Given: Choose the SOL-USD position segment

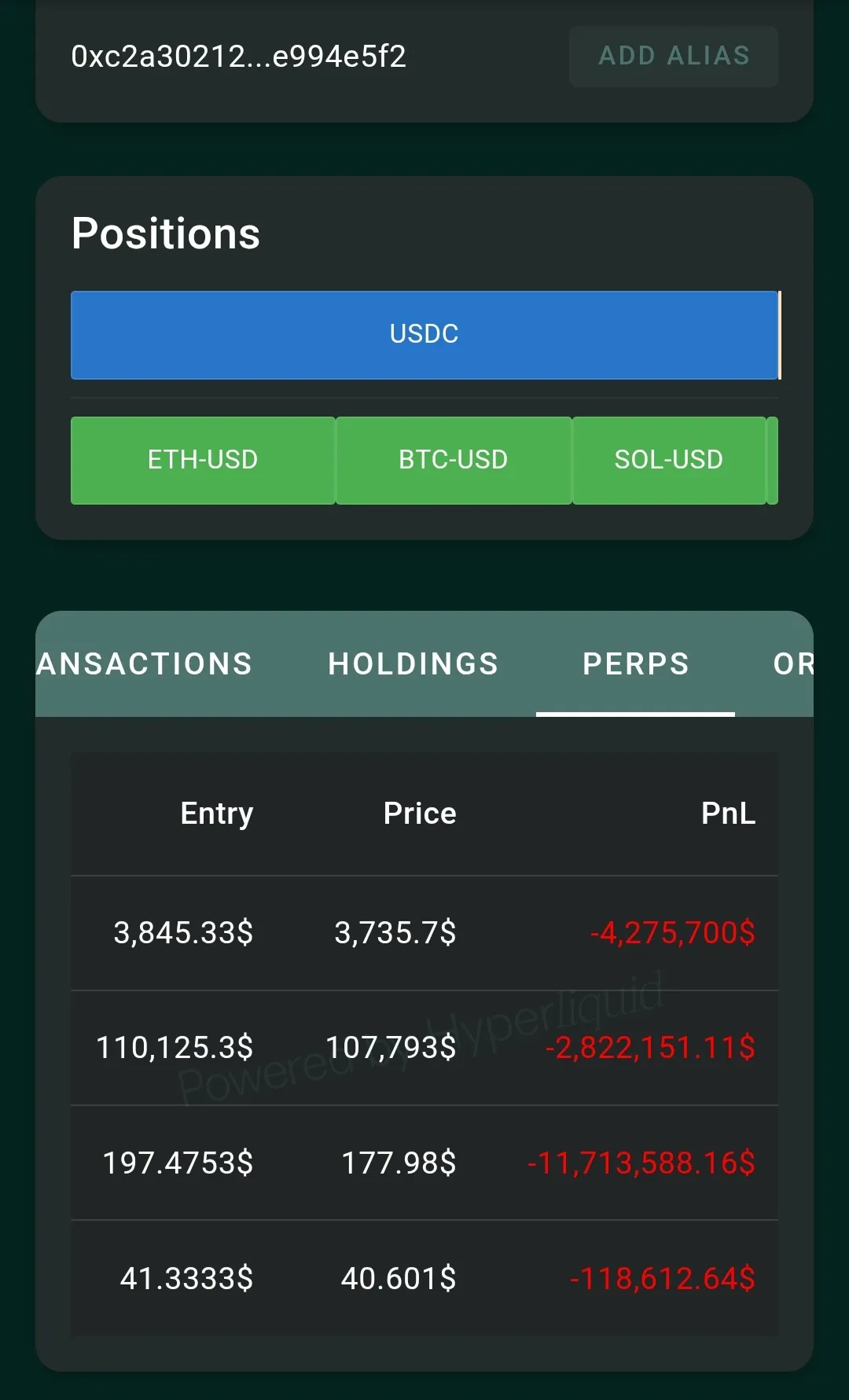Looking at the screenshot, I should [668, 460].
